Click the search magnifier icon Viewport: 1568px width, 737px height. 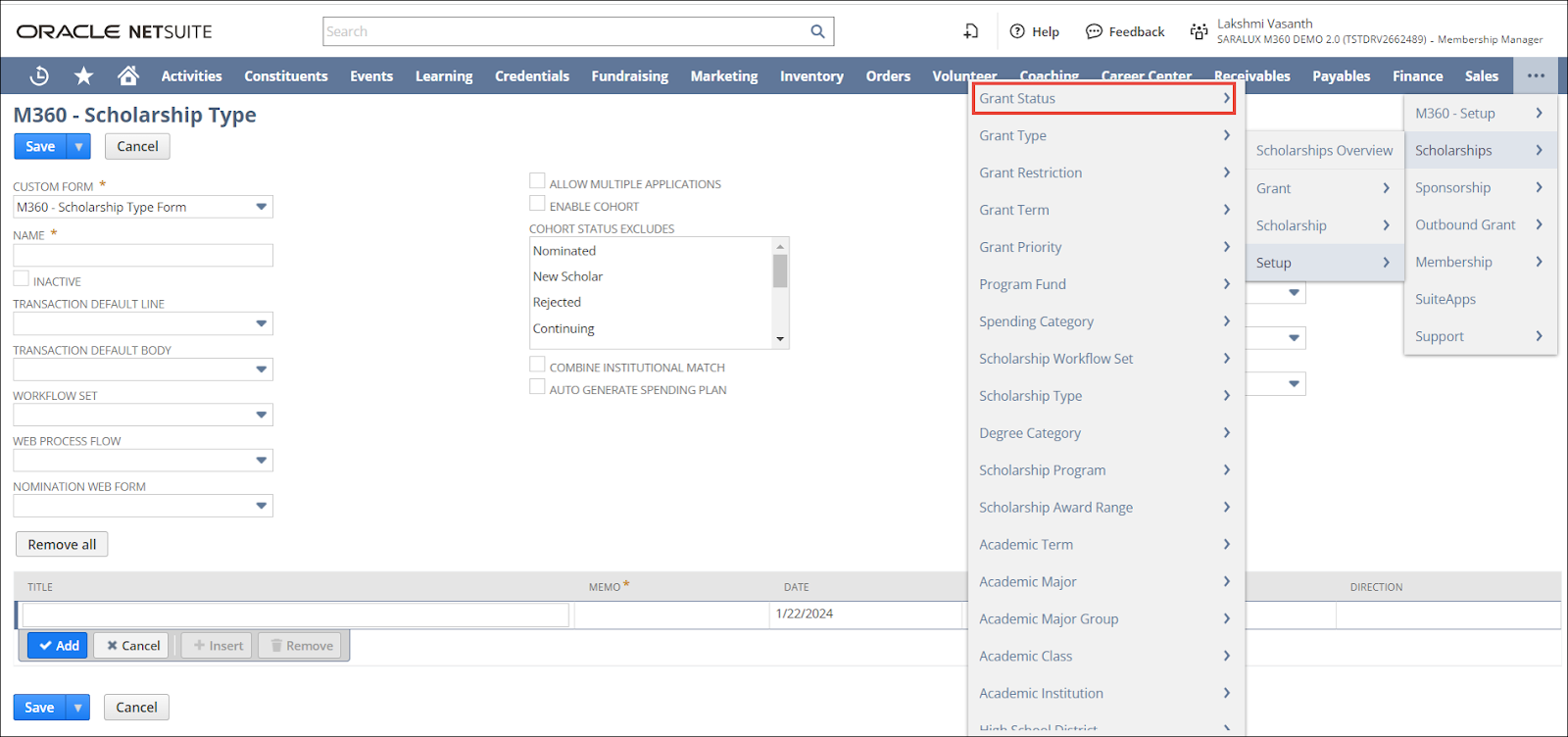point(817,31)
